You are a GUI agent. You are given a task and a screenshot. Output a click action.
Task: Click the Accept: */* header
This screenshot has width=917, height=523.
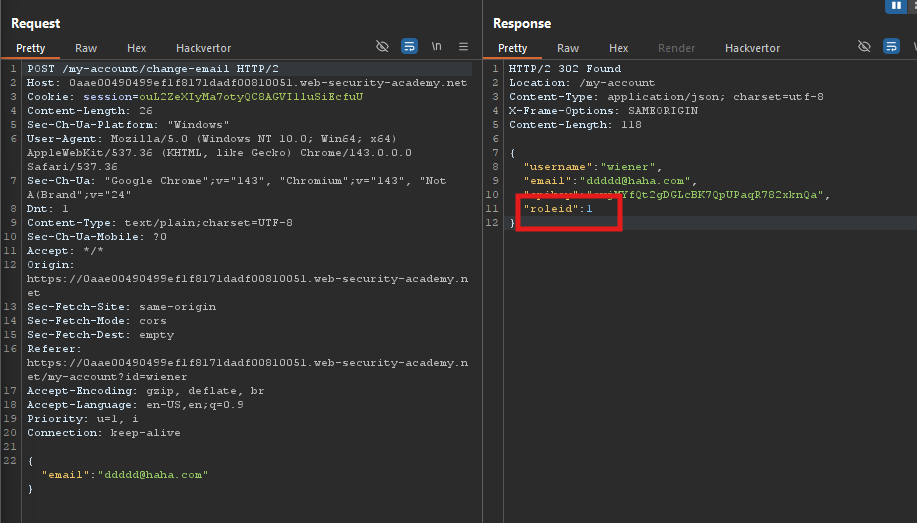[x=65, y=250]
